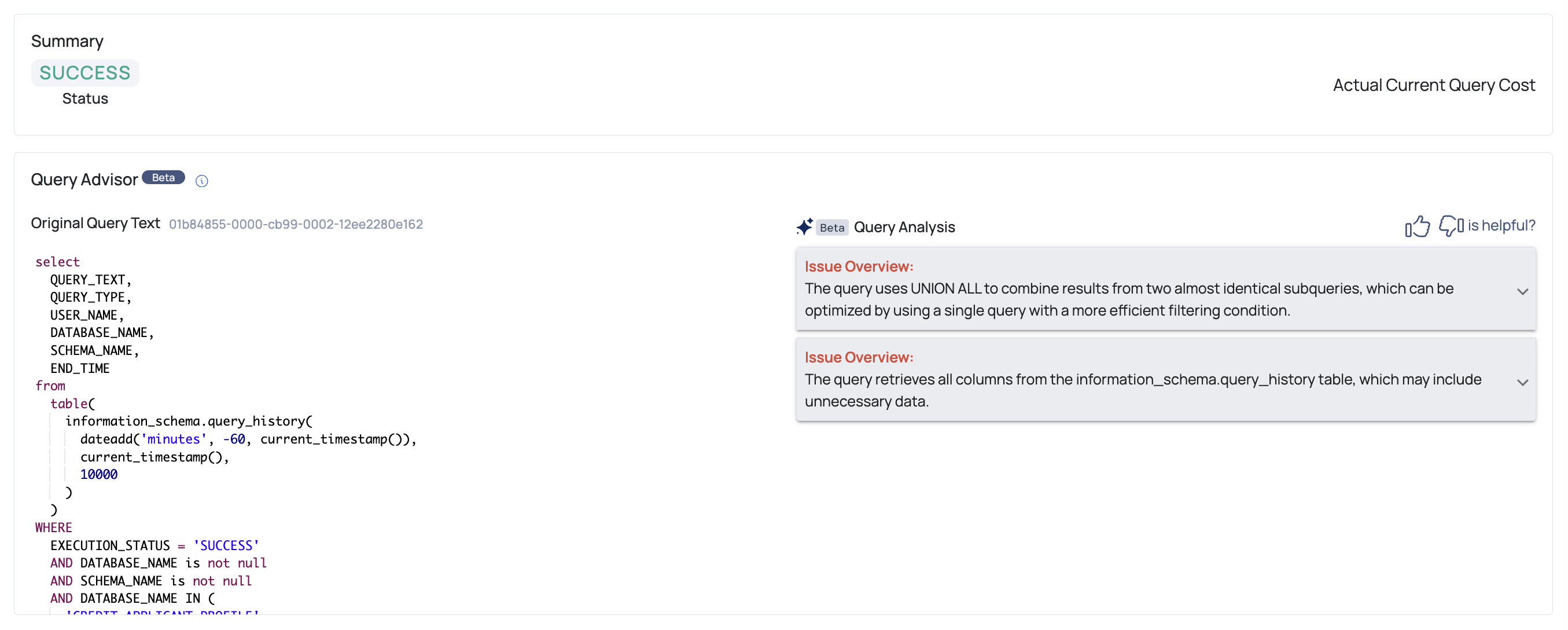Click the USER_NAME column line

[x=87, y=315]
